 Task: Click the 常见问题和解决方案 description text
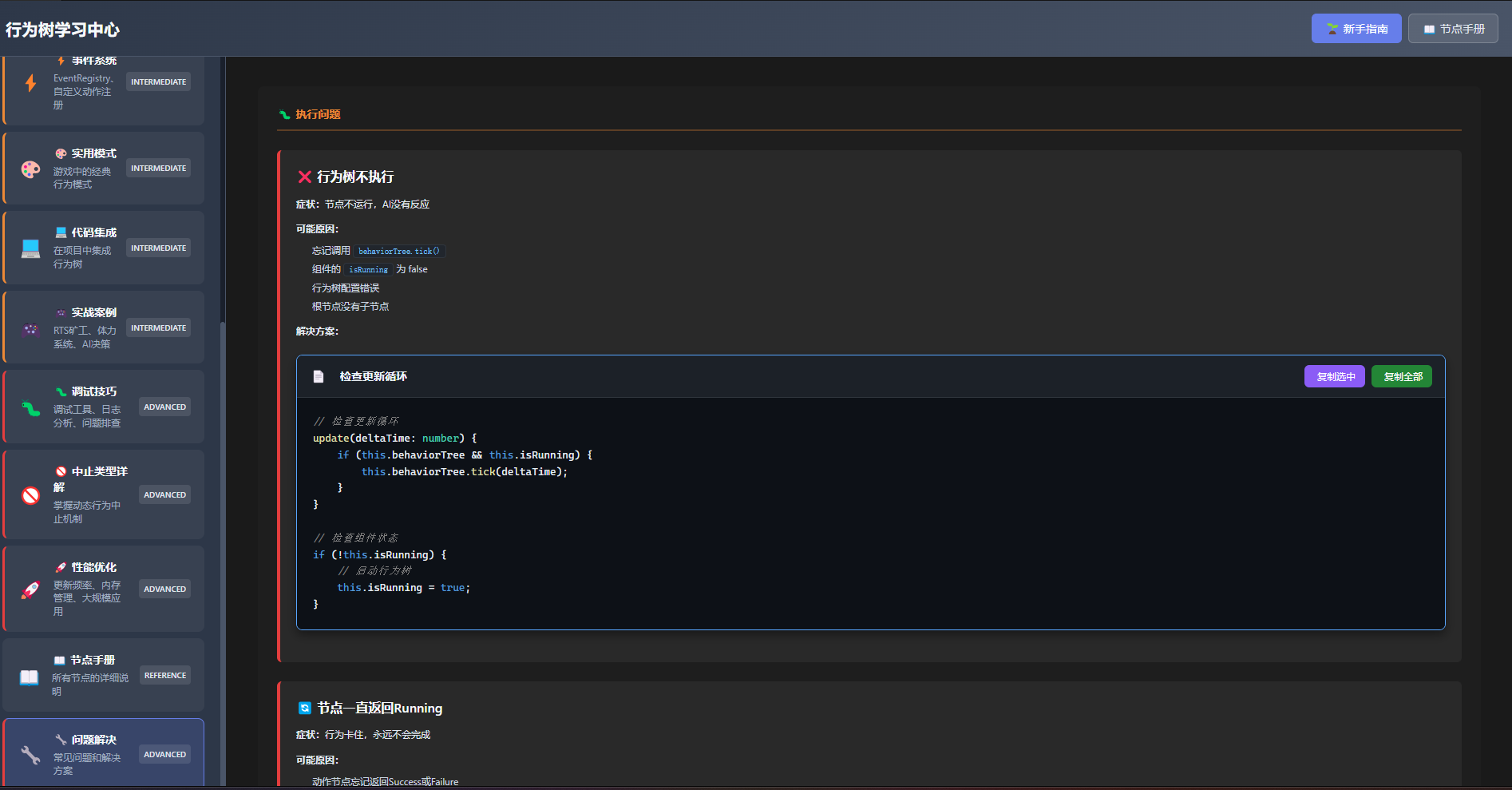87,764
